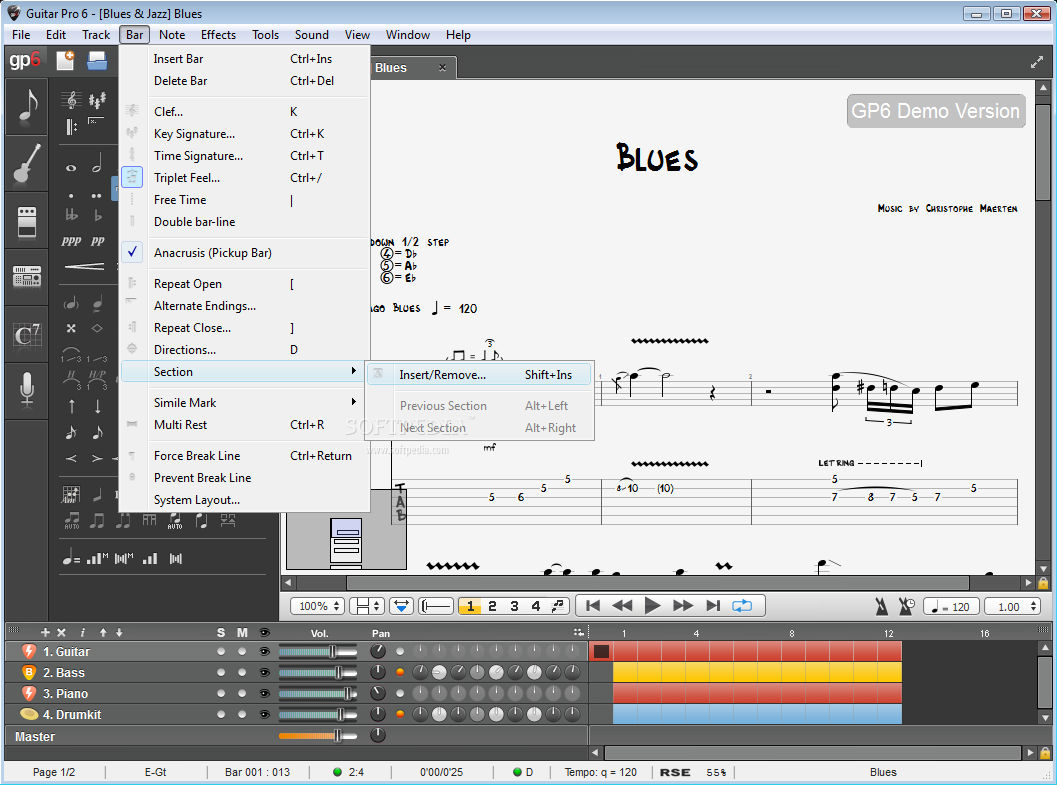This screenshot has height=785, width=1057.
Task: Select the whole note duration
Action: [x=71, y=168]
